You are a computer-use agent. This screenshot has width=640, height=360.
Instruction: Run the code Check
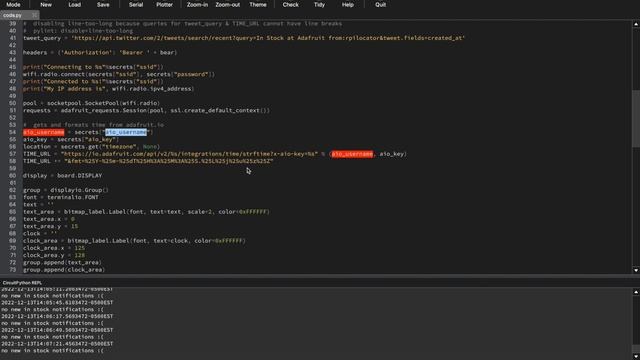[290, 5]
